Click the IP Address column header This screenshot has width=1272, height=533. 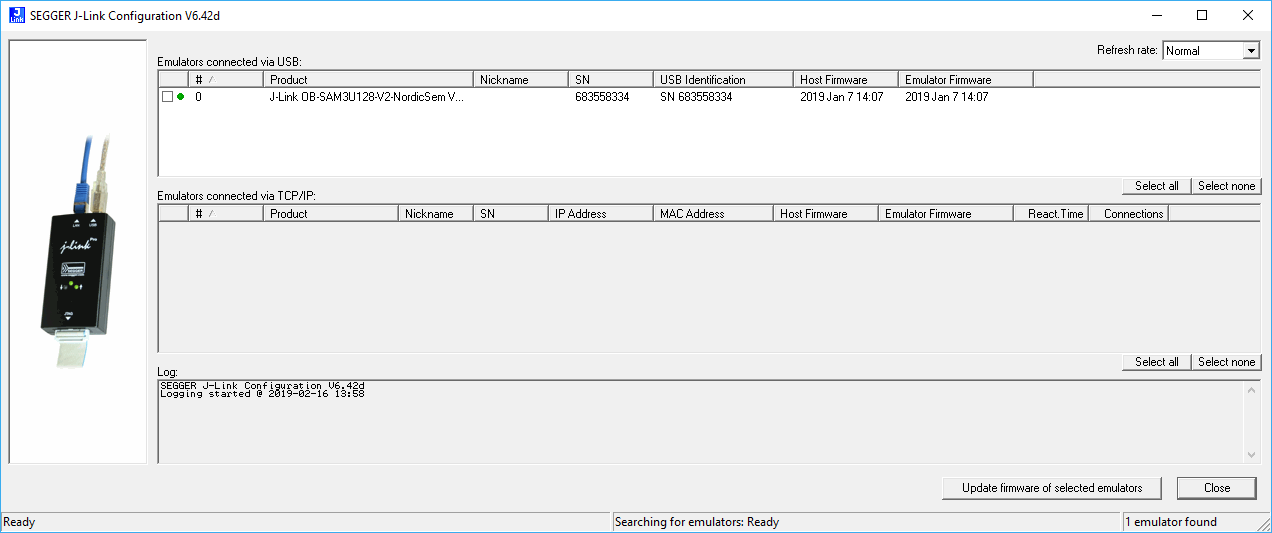pos(601,213)
